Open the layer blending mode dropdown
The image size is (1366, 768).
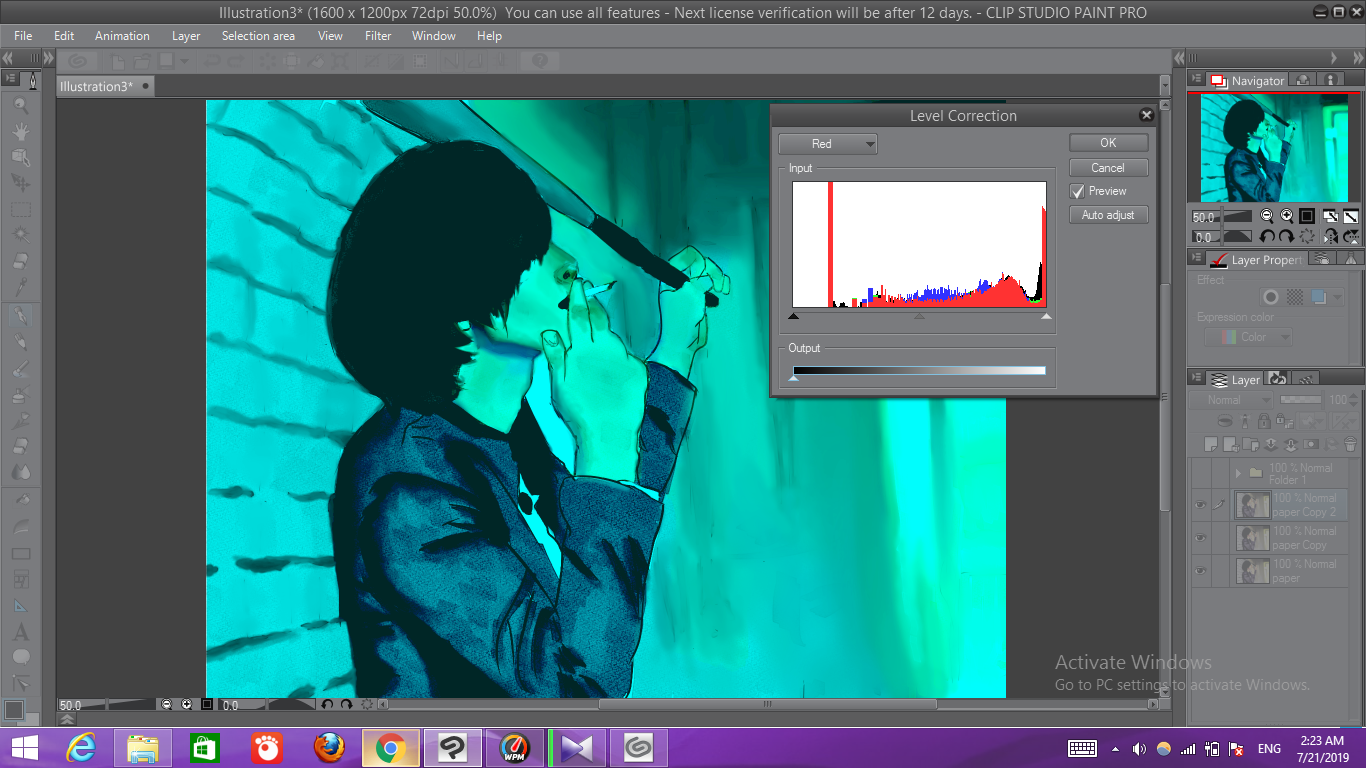pyautogui.click(x=1230, y=400)
